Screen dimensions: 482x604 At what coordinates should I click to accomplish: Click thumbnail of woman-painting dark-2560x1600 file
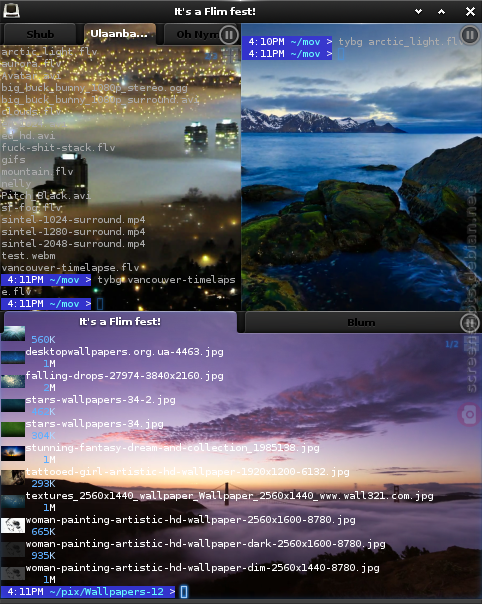[x=13, y=549]
